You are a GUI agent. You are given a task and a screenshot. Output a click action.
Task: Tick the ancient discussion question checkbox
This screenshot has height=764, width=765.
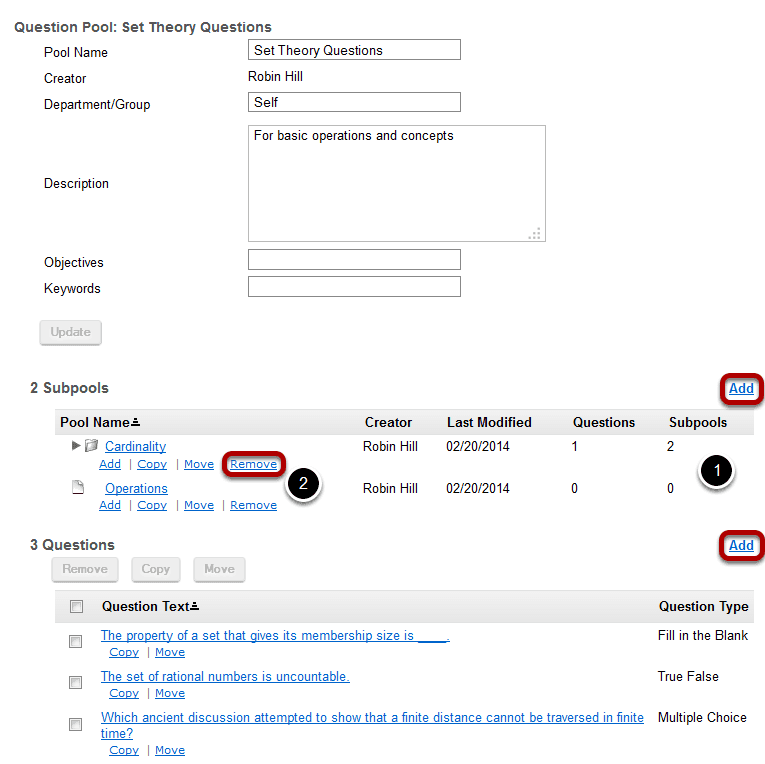click(76, 723)
